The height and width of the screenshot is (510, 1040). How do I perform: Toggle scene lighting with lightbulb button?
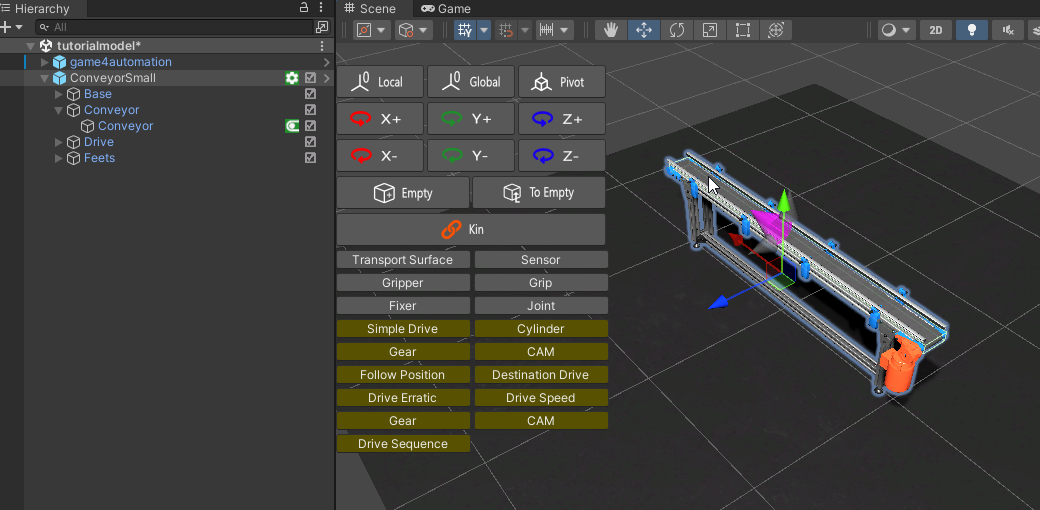971,30
